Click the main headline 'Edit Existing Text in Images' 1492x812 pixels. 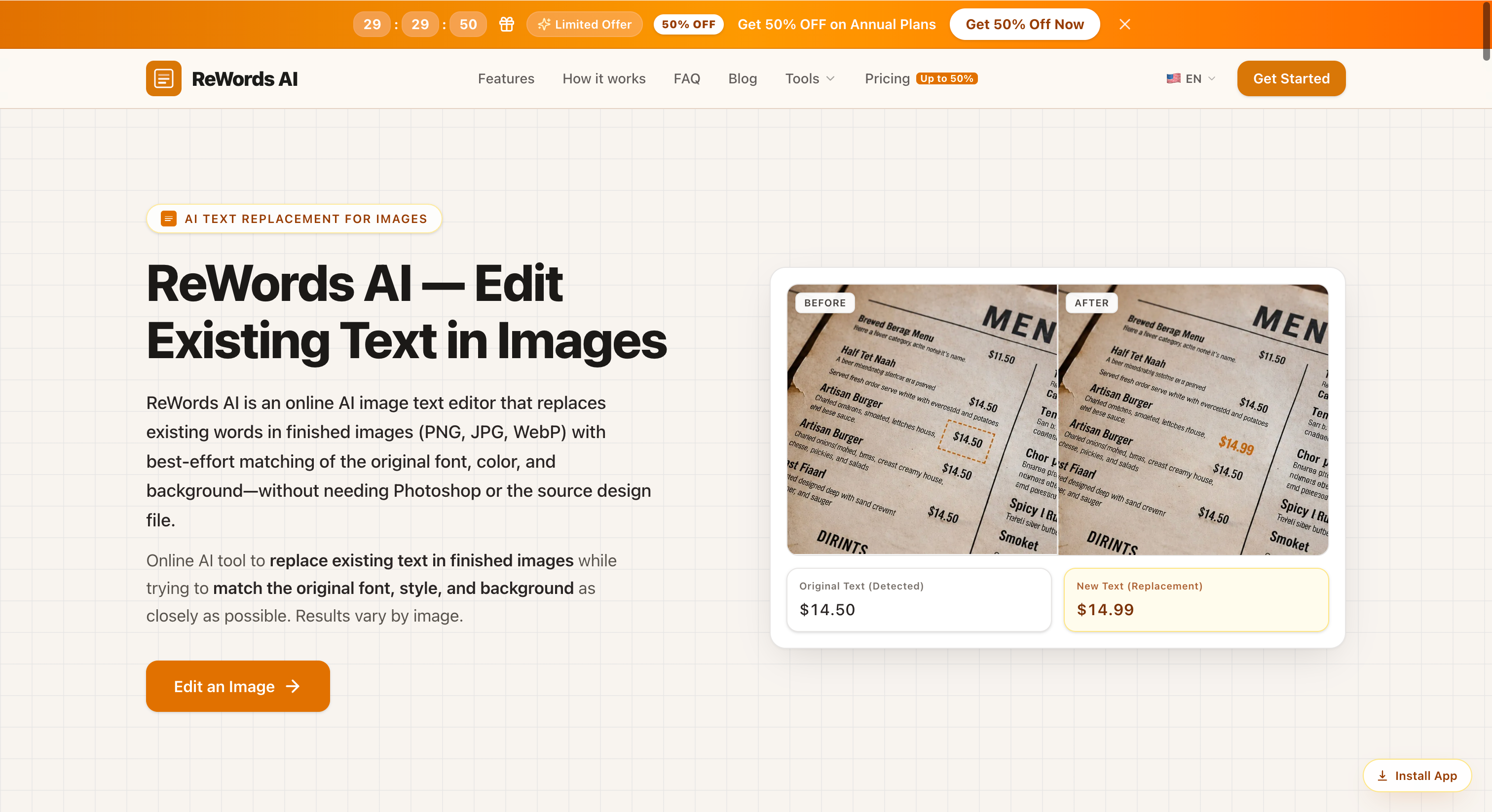[x=407, y=312]
